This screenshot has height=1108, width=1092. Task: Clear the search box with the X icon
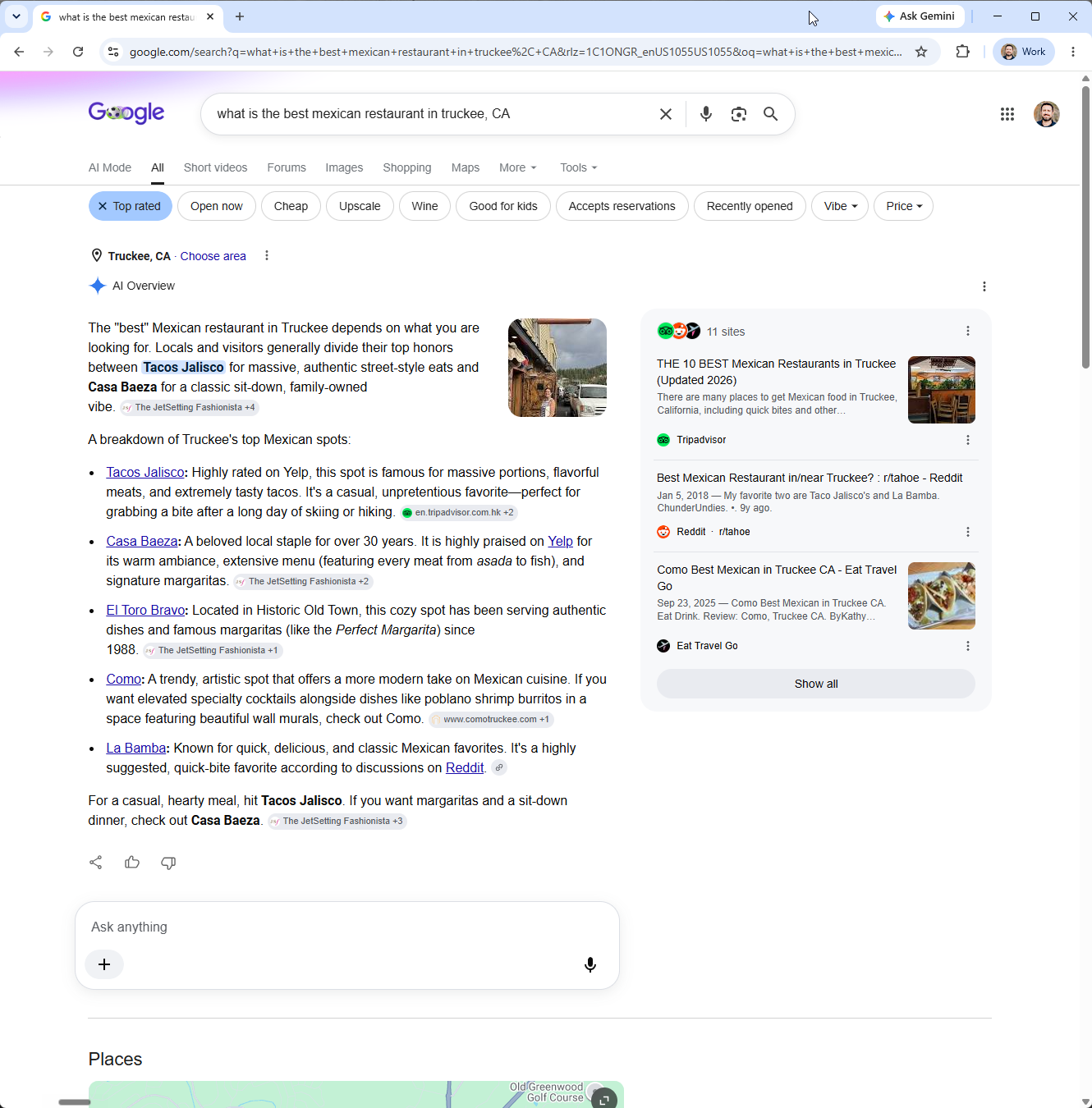point(666,114)
